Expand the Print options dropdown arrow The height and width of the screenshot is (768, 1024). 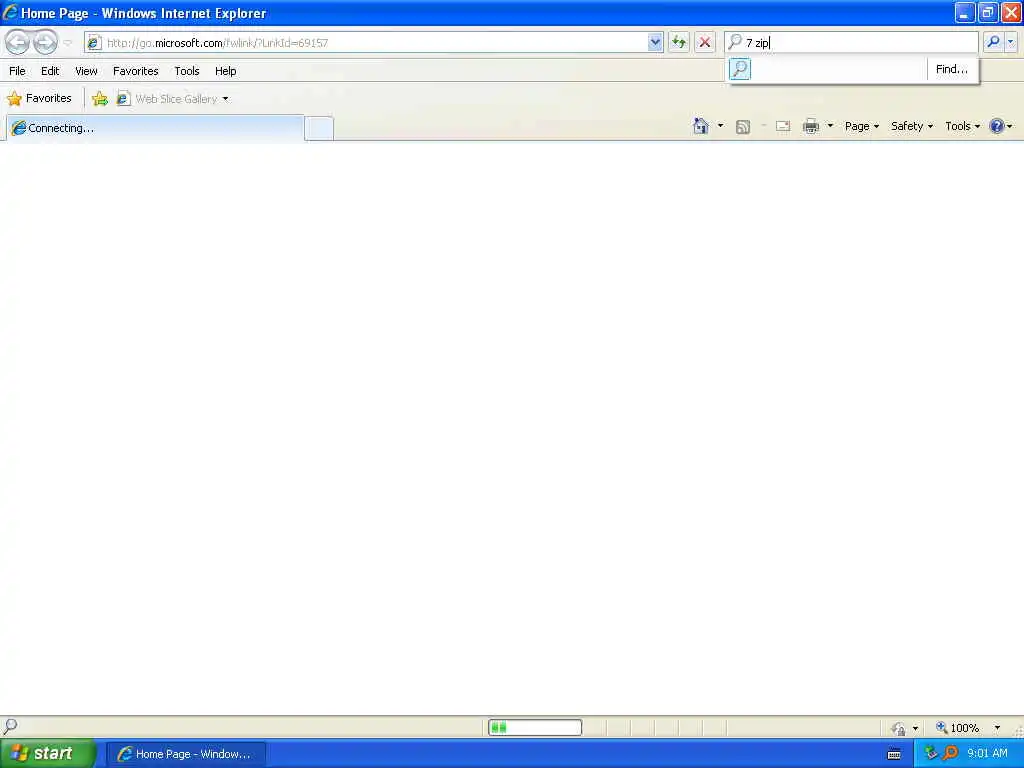tap(830, 126)
